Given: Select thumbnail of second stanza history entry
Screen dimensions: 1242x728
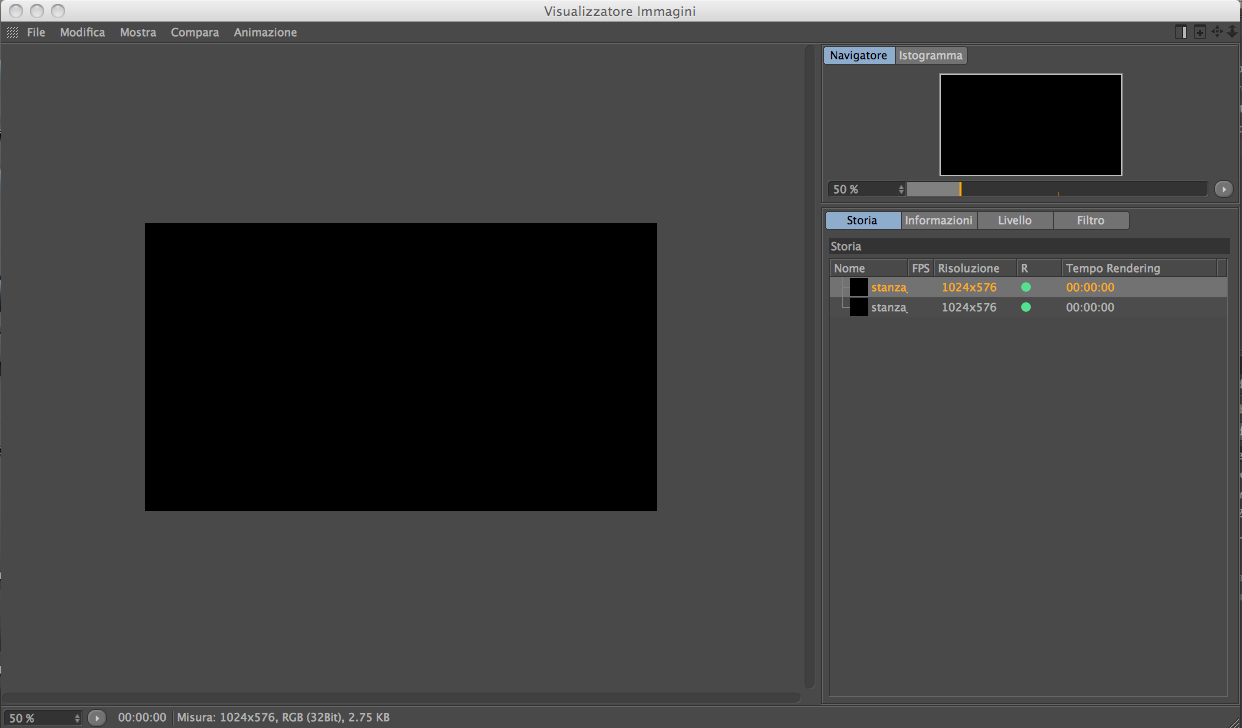Looking at the screenshot, I should (858, 307).
